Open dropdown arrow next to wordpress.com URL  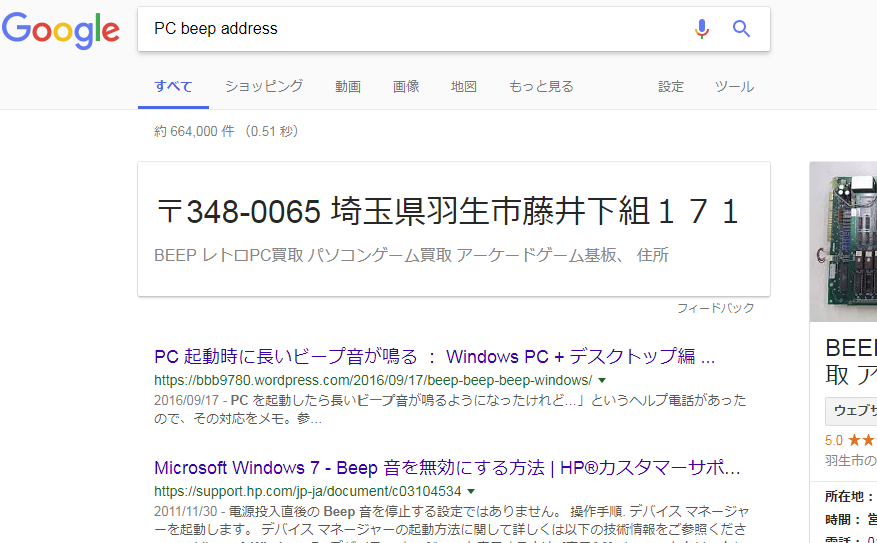point(602,380)
